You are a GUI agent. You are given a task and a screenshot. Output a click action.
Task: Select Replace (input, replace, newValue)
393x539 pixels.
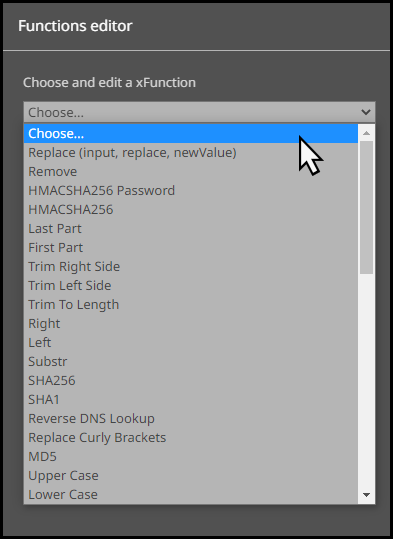point(191,153)
